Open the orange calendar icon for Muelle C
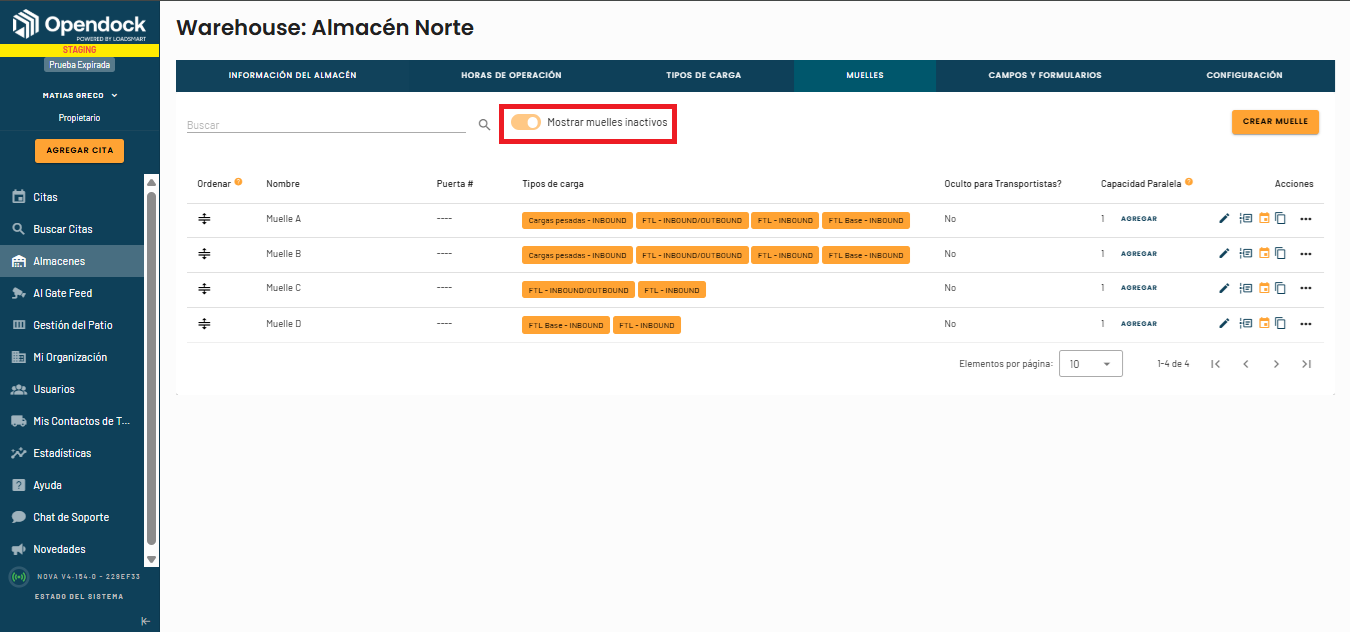 pos(1264,288)
